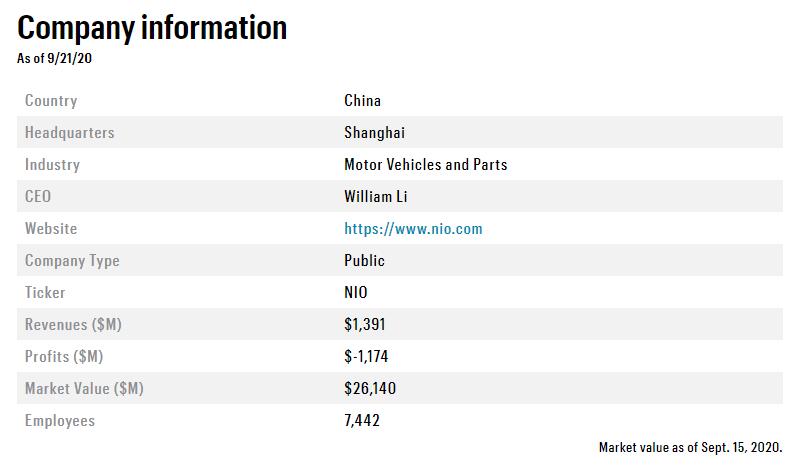Select the Revenues ($M) label

point(73,325)
